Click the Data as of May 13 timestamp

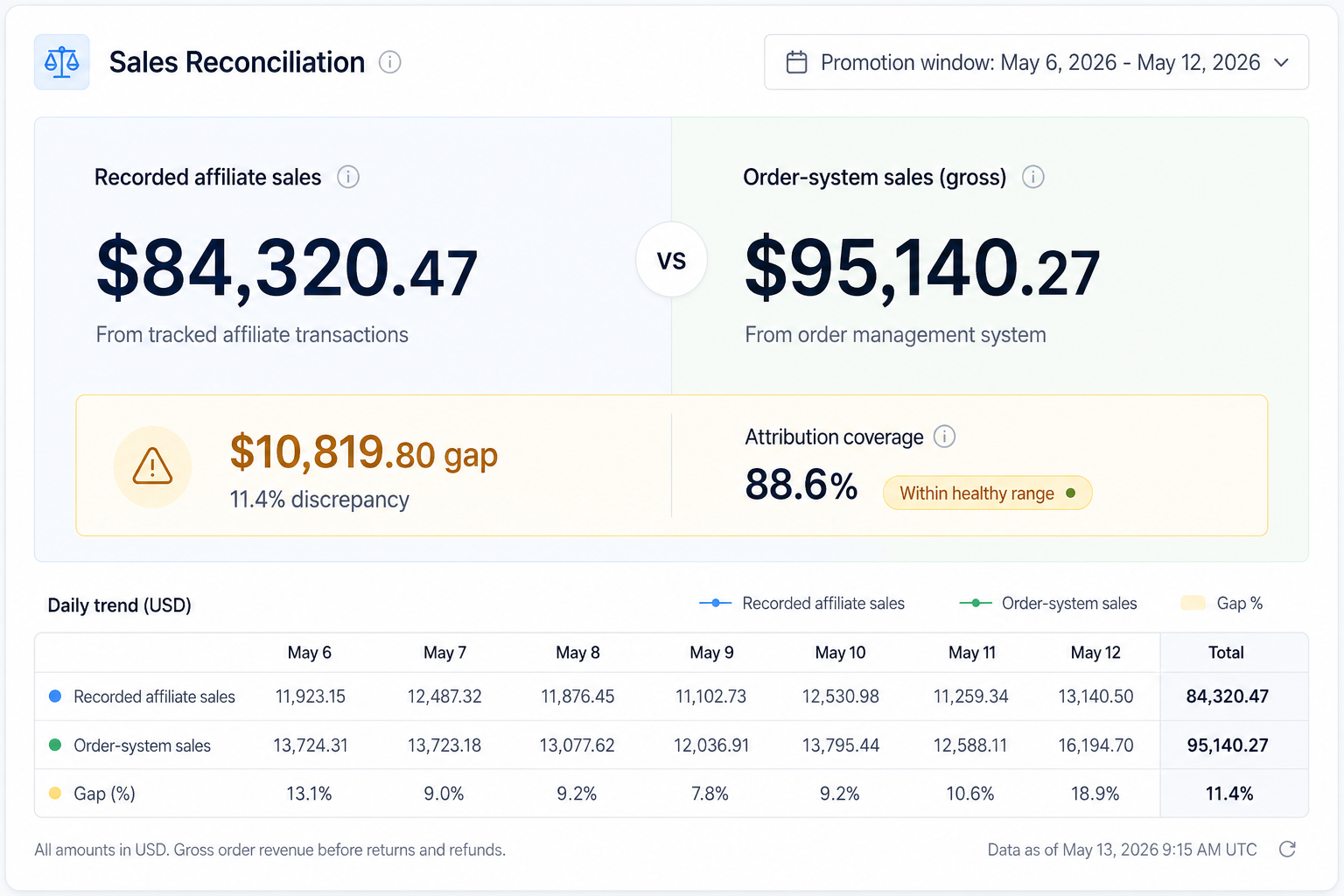[1123, 850]
